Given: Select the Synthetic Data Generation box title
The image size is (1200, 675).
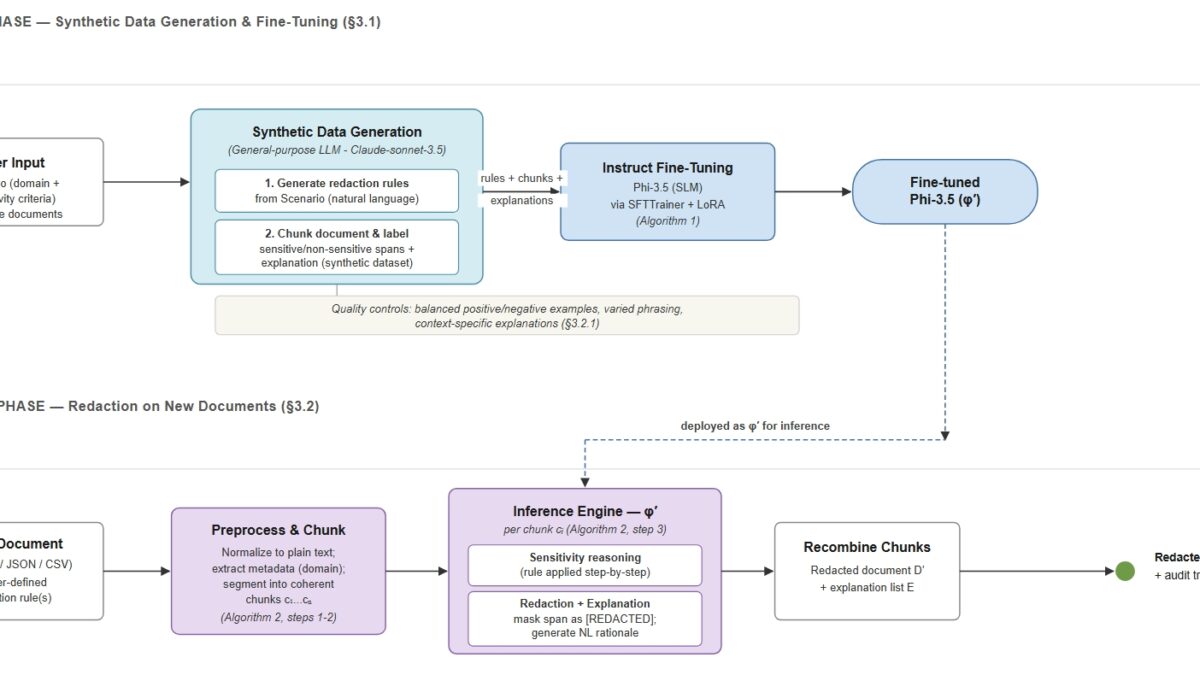Looking at the screenshot, I should pos(337,132).
